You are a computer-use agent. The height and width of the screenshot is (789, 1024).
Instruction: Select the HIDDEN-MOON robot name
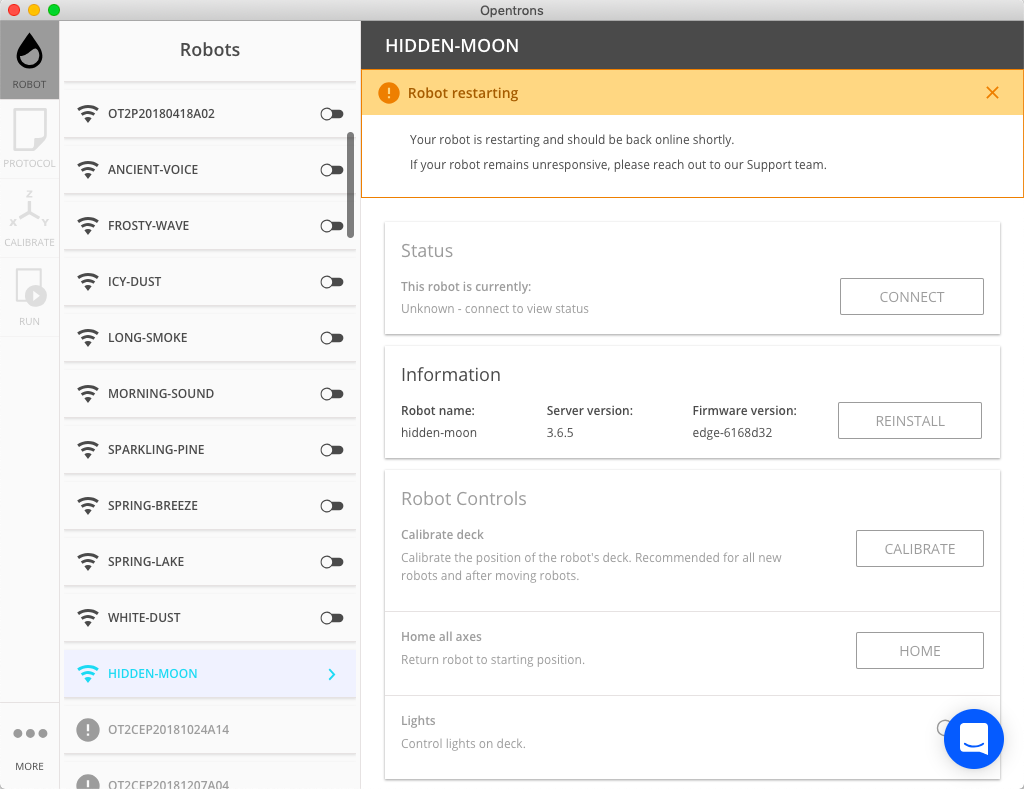click(x=152, y=674)
